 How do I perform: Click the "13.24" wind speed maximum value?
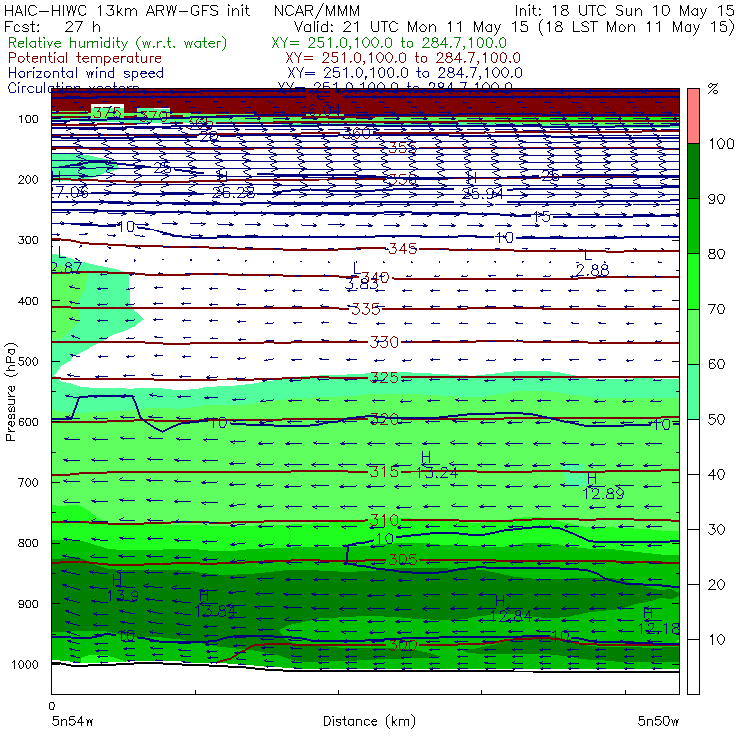pyautogui.click(x=437, y=472)
